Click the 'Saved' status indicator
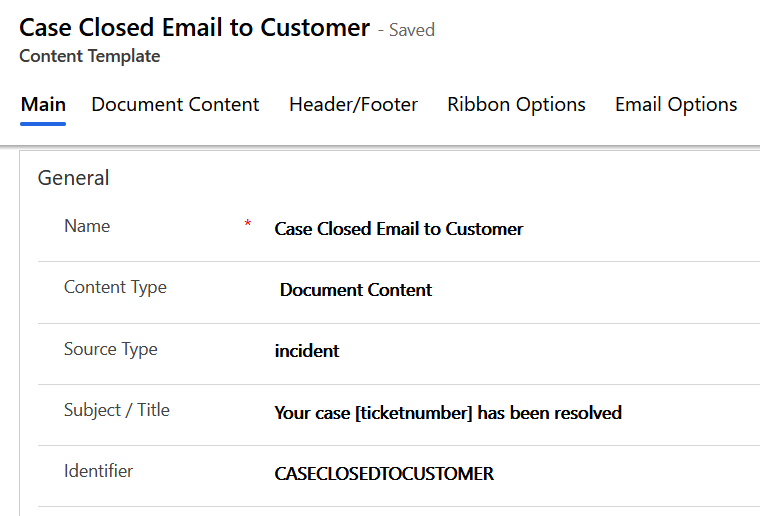This screenshot has height=516, width=760. click(411, 30)
